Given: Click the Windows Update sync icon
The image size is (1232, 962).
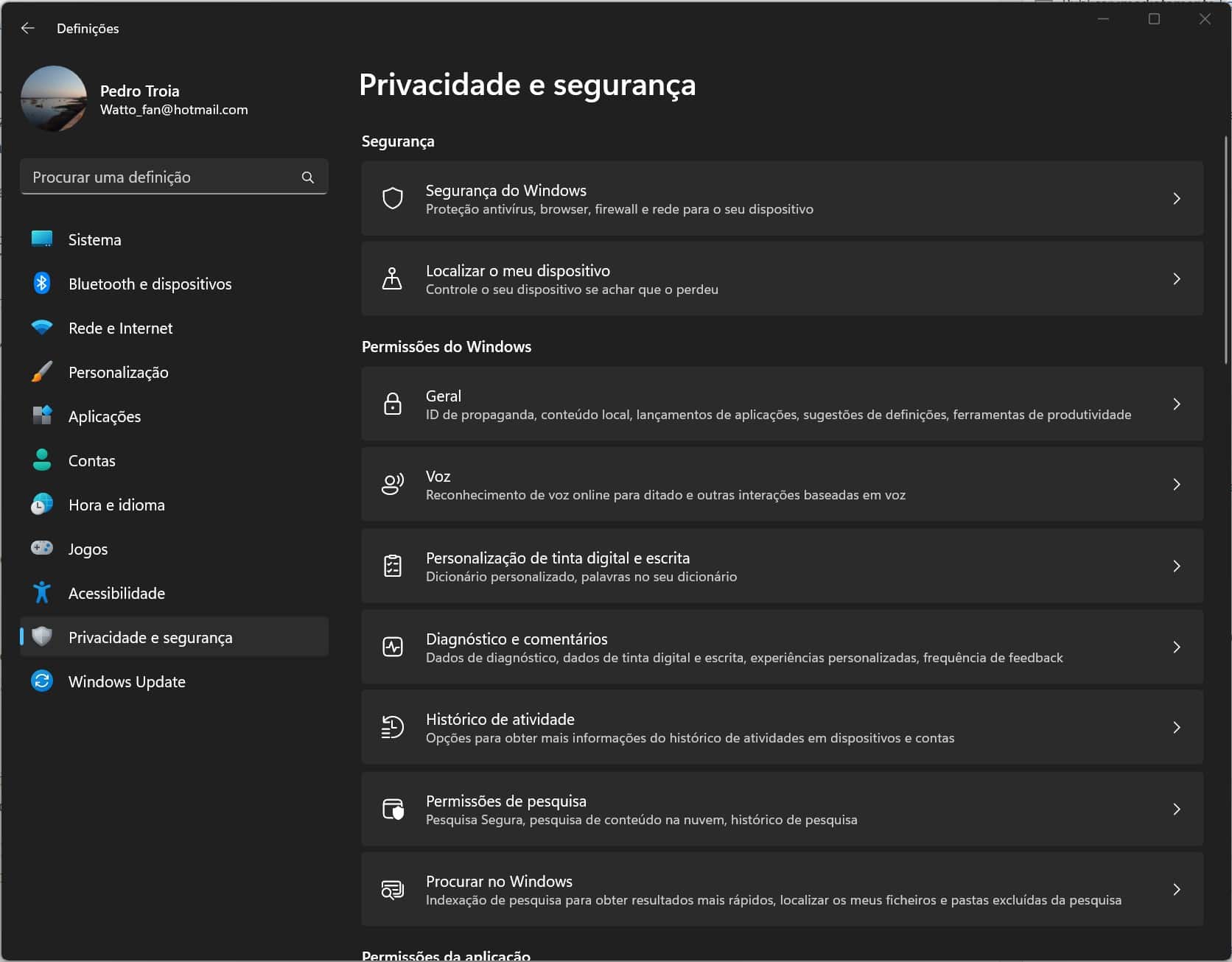Looking at the screenshot, I should click(42, 681).
